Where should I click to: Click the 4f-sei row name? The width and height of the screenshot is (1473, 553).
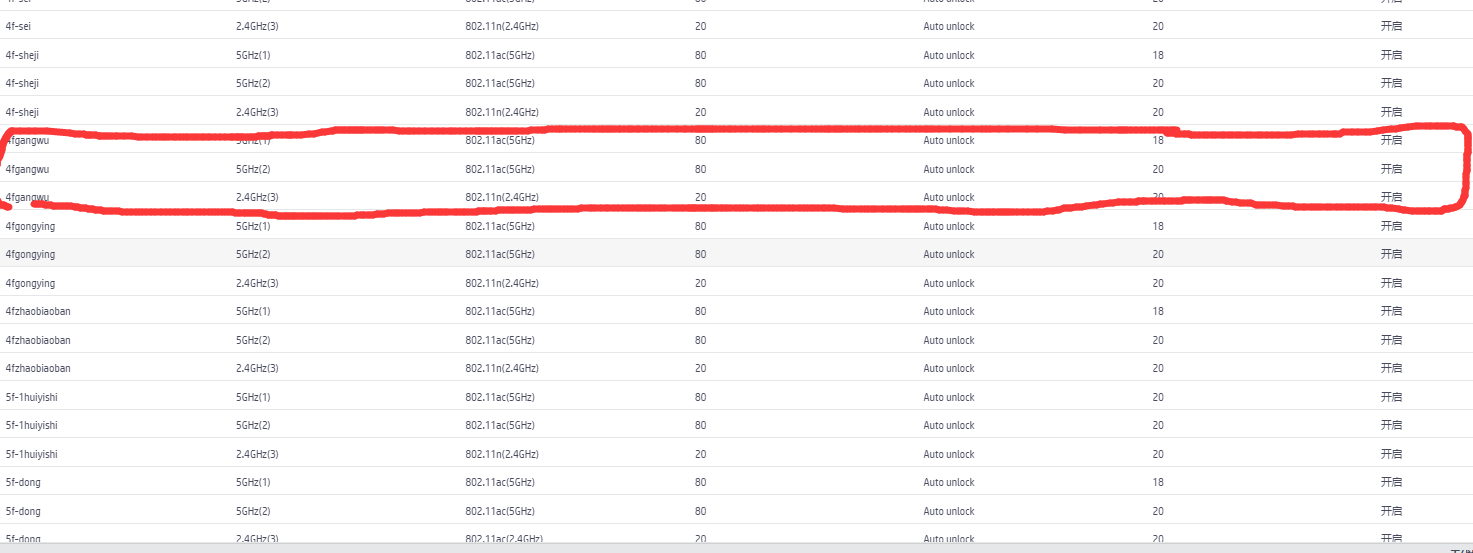click(18, 26)
